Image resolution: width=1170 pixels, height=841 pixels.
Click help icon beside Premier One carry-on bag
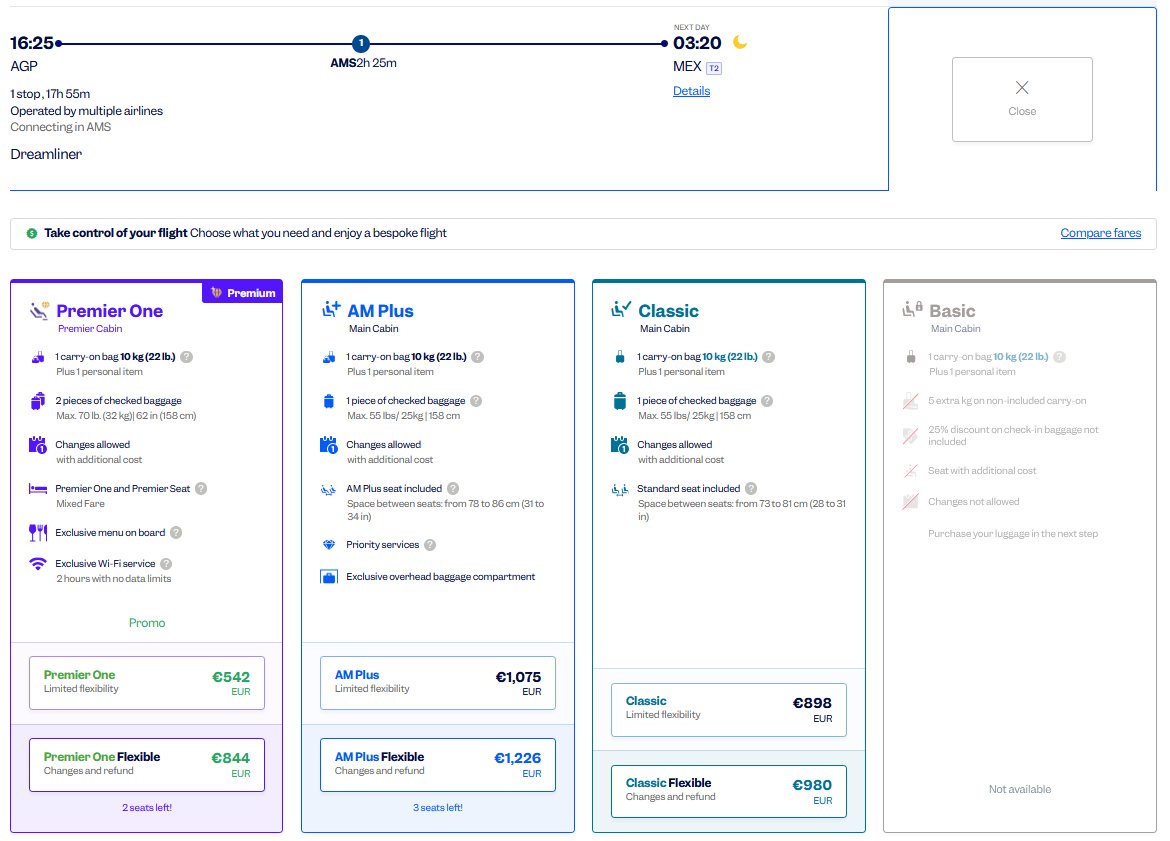(187, 357)
